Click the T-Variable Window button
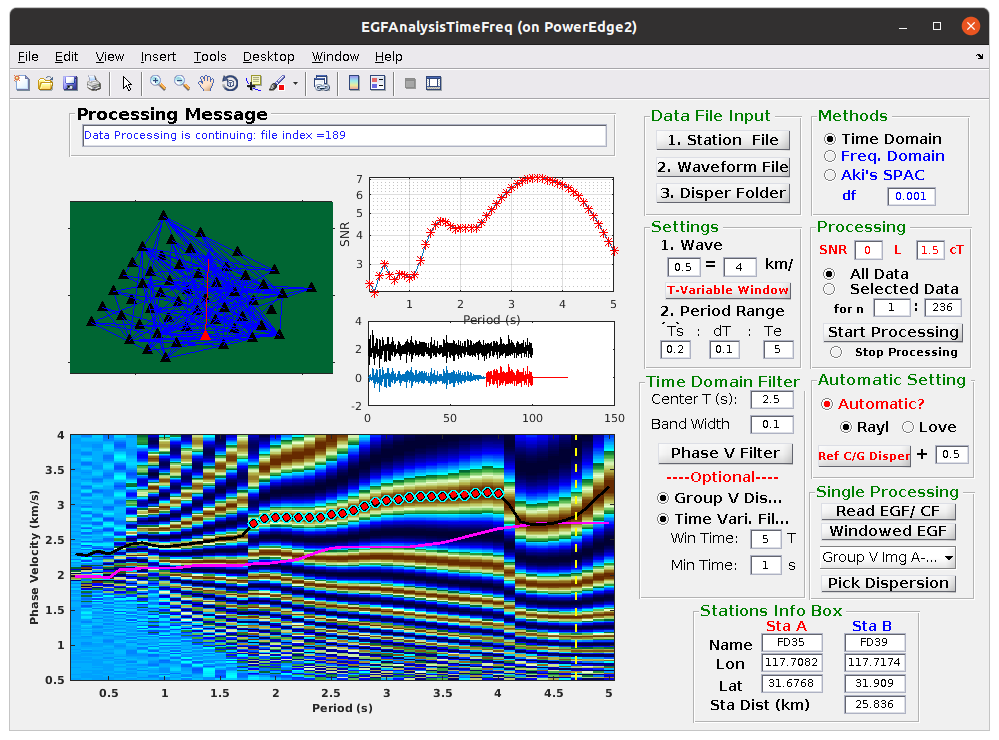 pyautogui.click(x=728, y=290)
